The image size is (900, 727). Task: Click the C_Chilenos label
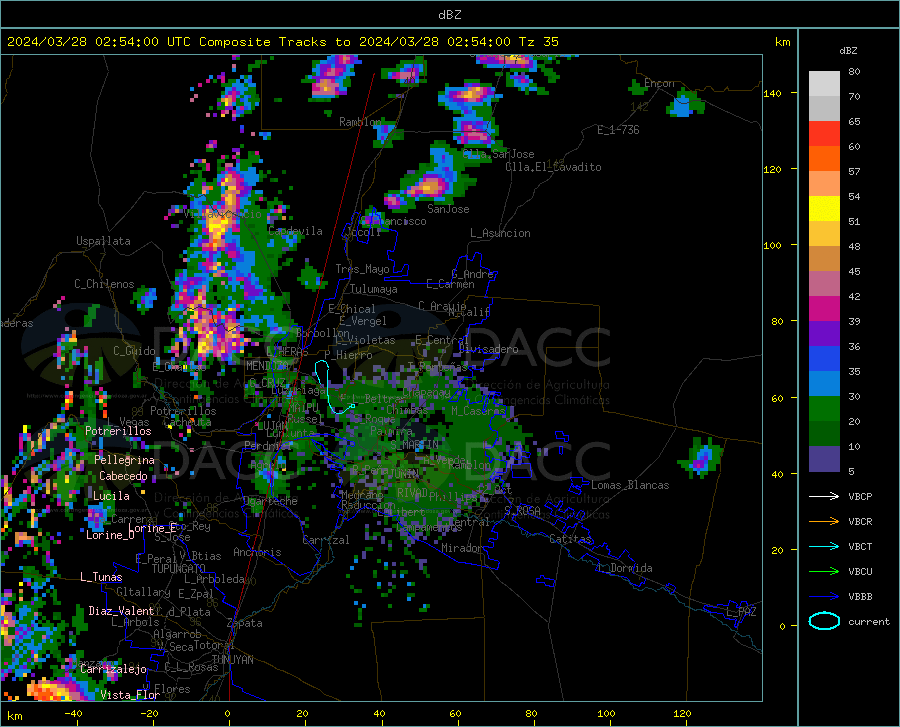(104, 284)
